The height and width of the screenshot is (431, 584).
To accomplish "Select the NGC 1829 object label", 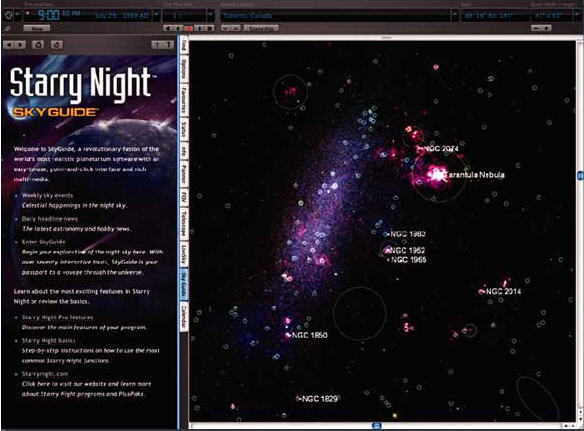I will 320,399.
